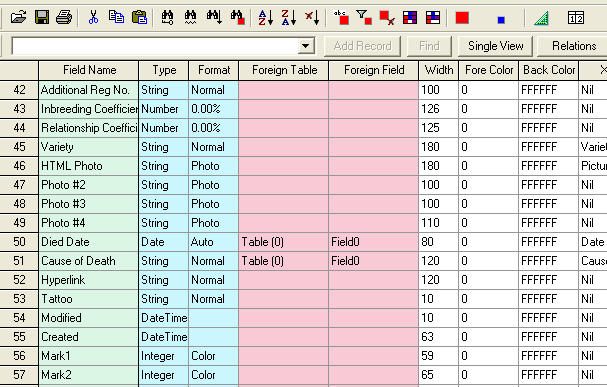Image resolution: width=607 pixels, height=387 pixels.
Task: Select row header 42
Action: coord(19,90)
